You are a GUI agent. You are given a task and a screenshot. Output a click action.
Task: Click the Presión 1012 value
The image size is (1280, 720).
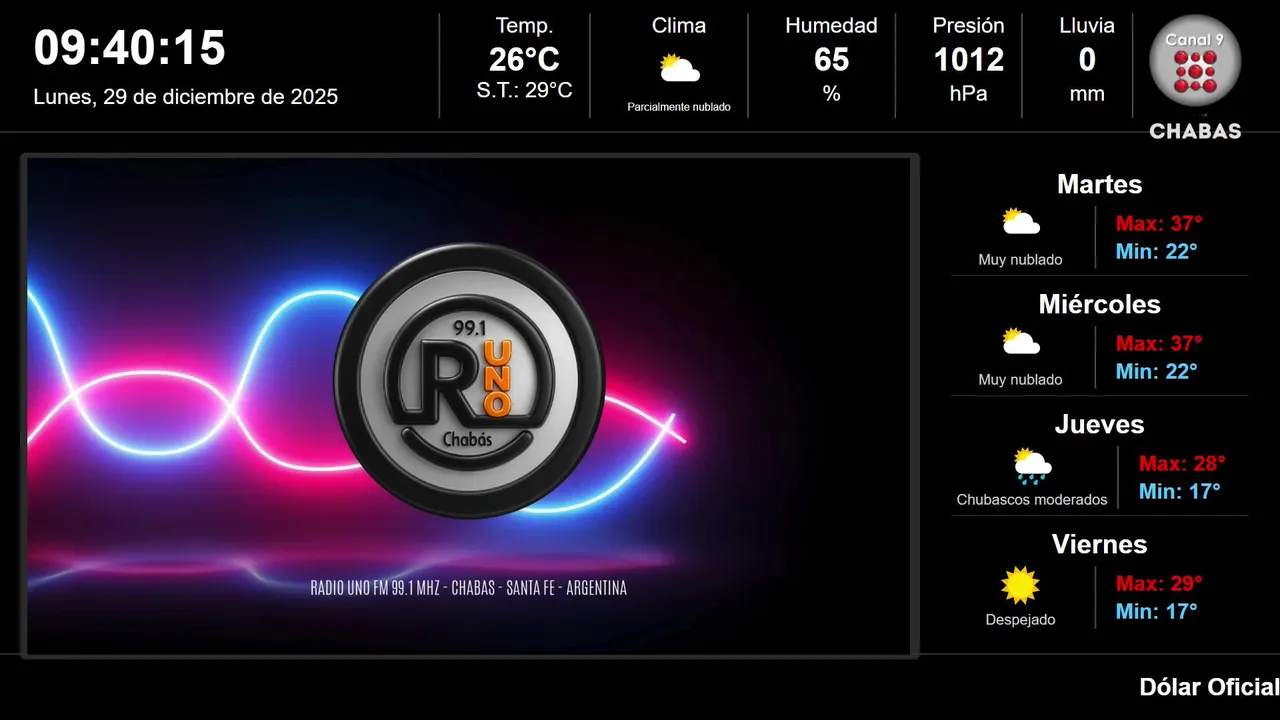coord(968,60)
